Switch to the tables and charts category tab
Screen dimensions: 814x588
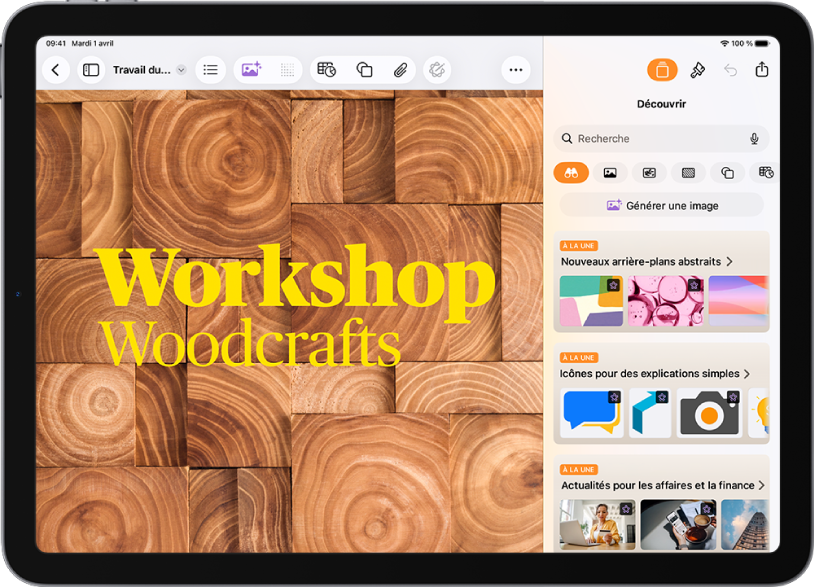click(x=765, y=173)
